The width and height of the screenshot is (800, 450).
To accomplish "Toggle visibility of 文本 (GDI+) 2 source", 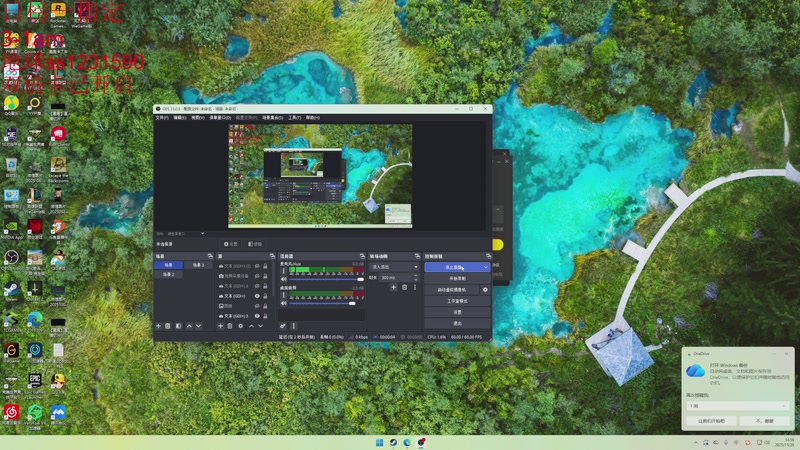I will 257,266.
